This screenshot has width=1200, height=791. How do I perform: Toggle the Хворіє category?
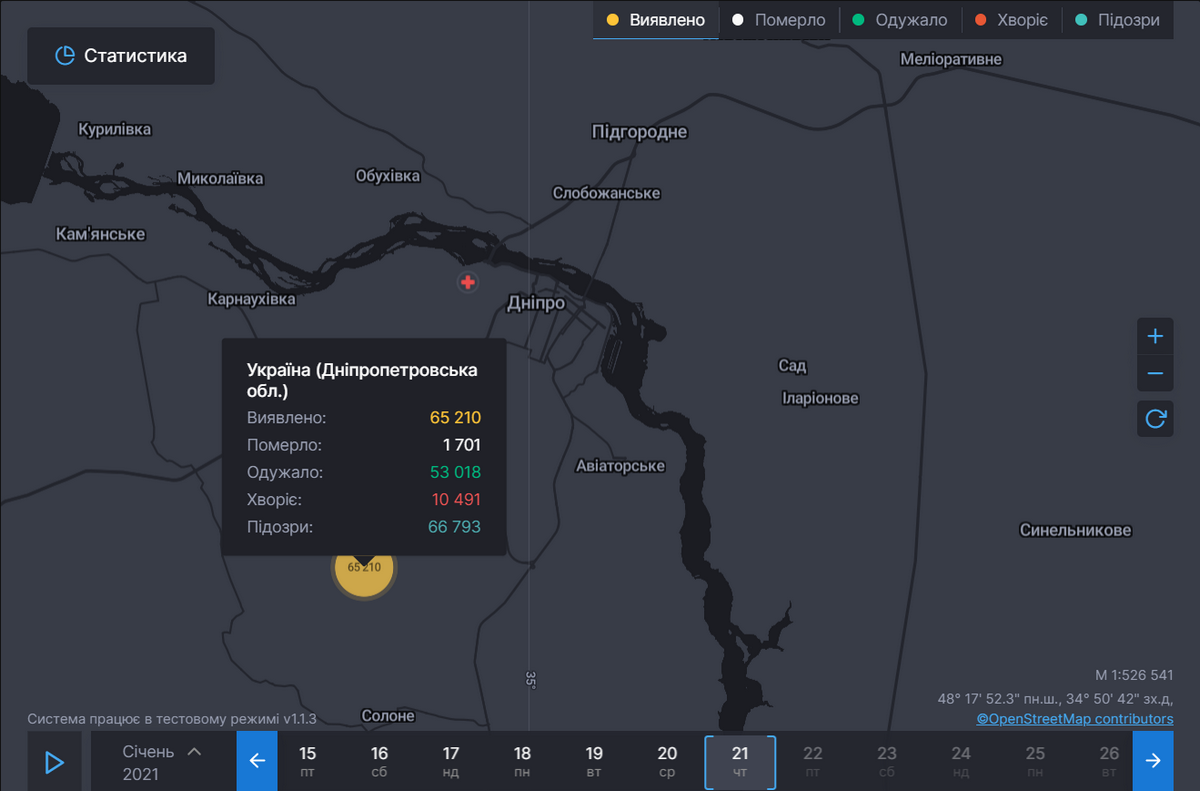coord(1009,20)
